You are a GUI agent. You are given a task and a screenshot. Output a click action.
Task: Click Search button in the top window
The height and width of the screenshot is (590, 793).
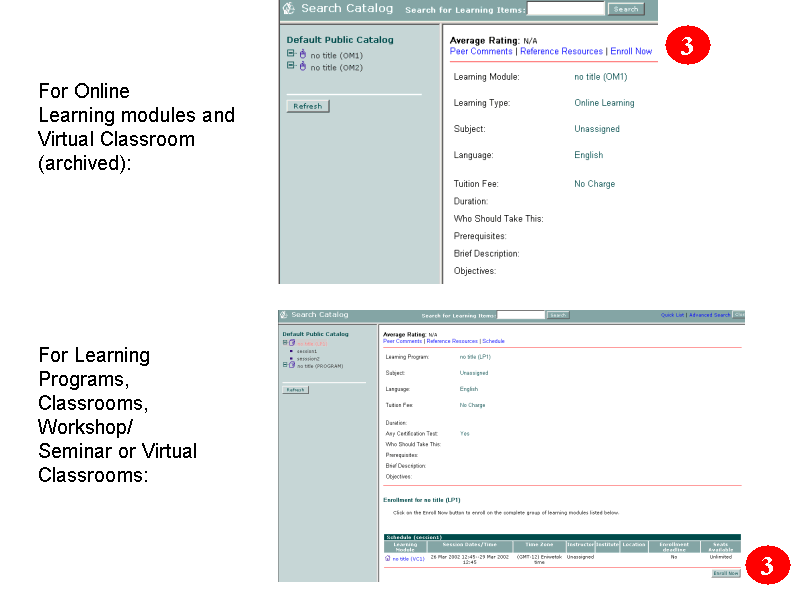(626, 9)
